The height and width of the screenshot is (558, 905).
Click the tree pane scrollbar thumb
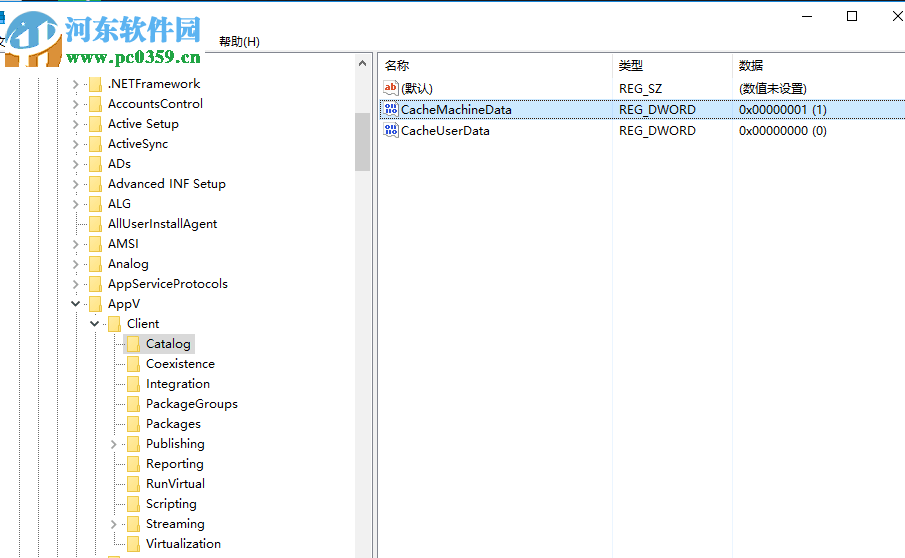click(x=362, y=142)
